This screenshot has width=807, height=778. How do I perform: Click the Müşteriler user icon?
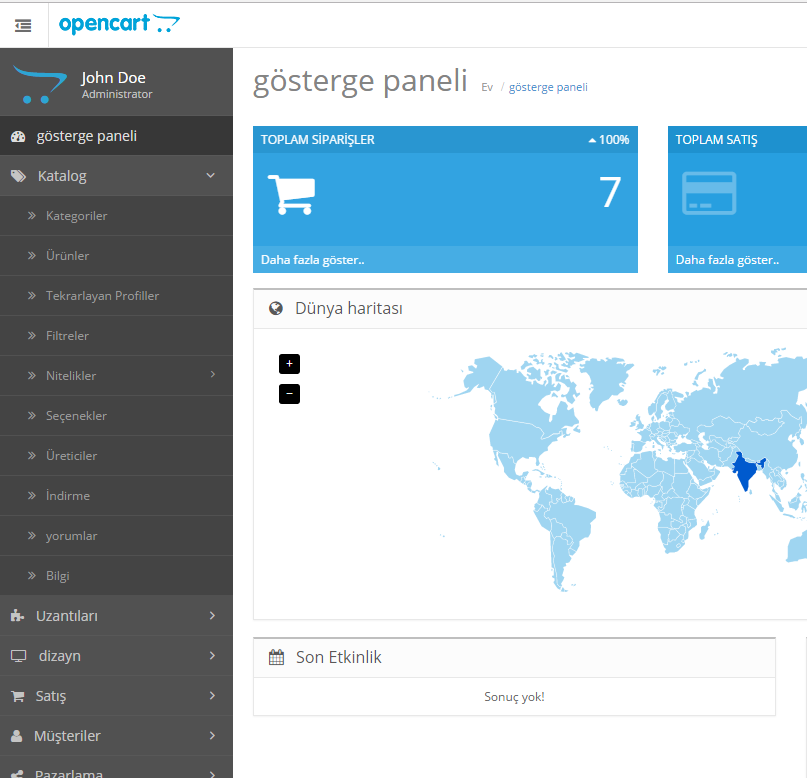tap(16, 736)
